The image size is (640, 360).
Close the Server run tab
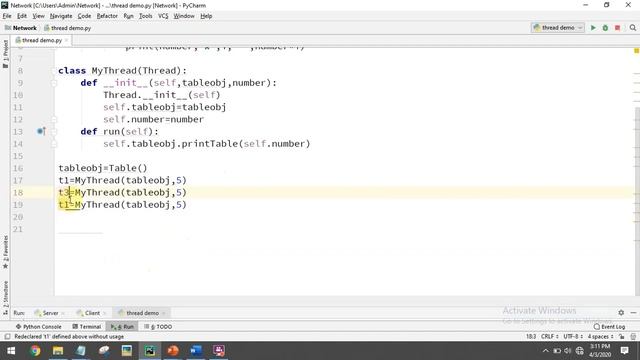pyautogui.click(x=63, y=313)
